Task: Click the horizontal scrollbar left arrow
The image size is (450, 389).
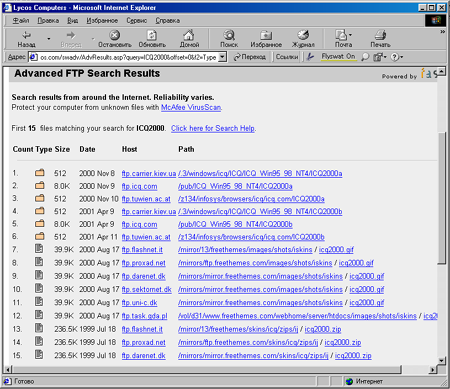Action: (8, 369)
